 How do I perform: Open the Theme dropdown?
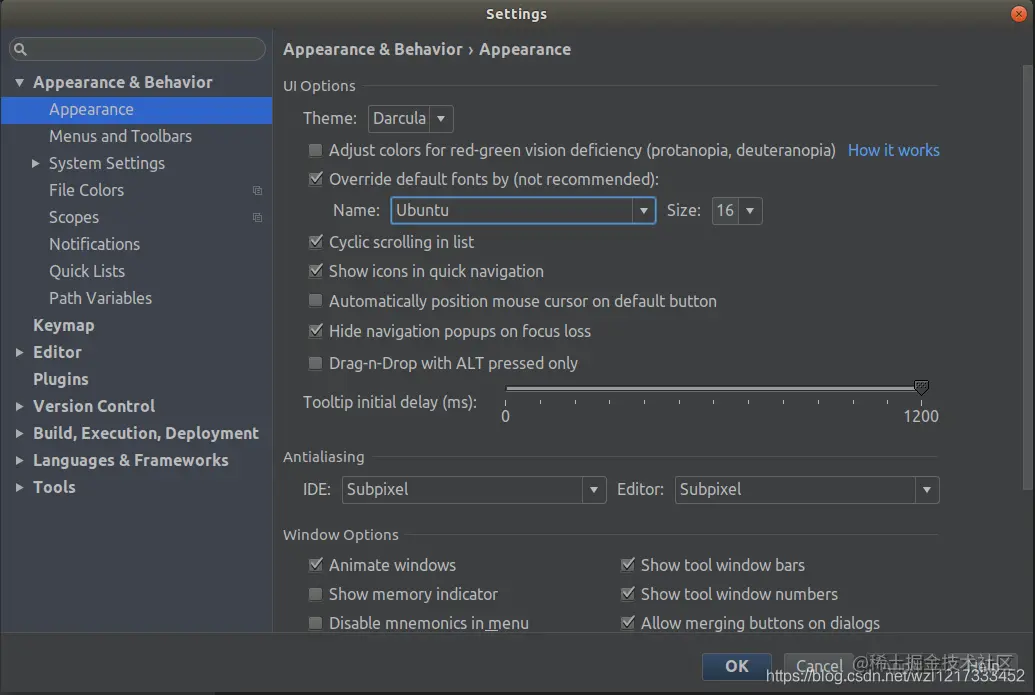click(410, 119)
